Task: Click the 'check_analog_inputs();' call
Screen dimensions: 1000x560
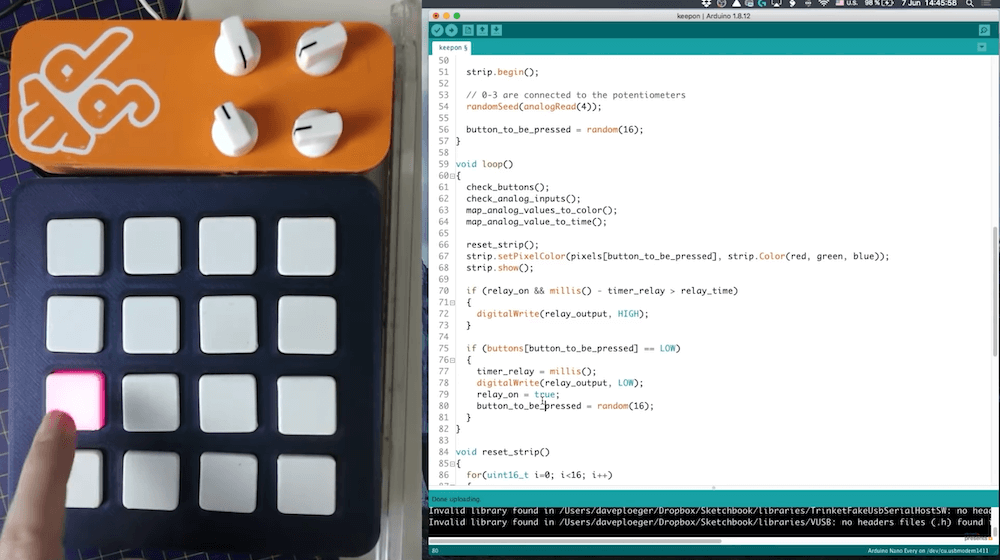Action: 523,198
